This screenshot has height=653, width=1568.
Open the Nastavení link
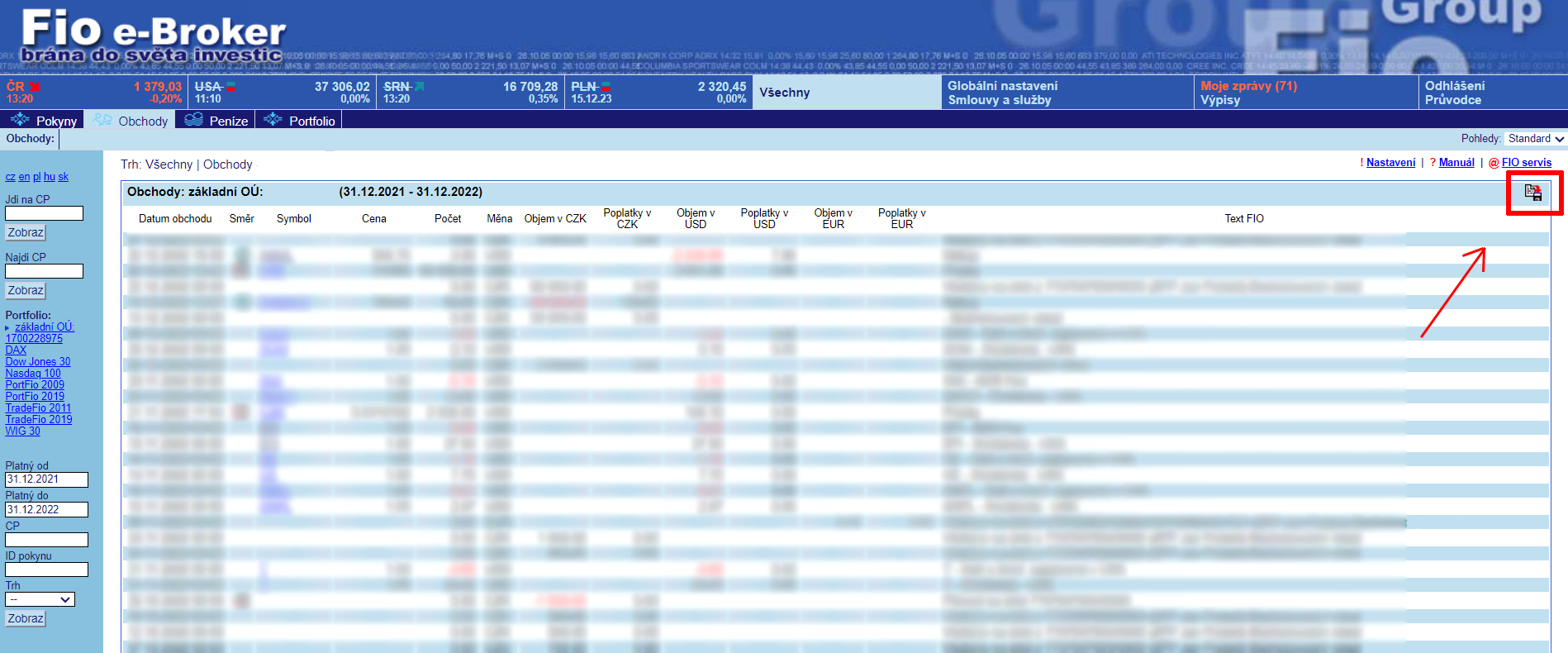(x=1390, y=163)
